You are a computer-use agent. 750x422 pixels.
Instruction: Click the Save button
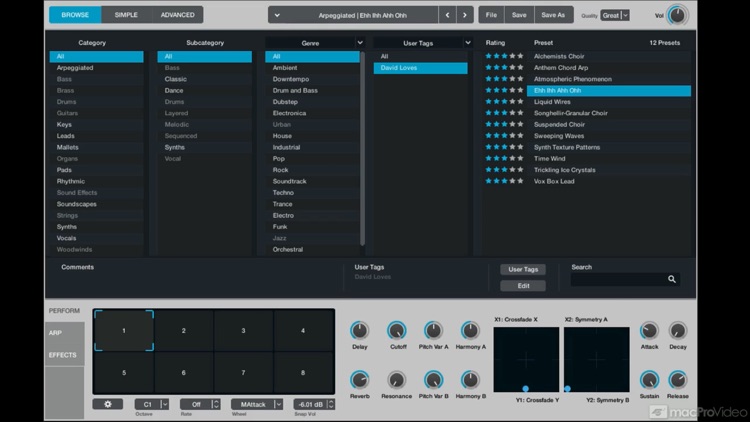point(519,15)
